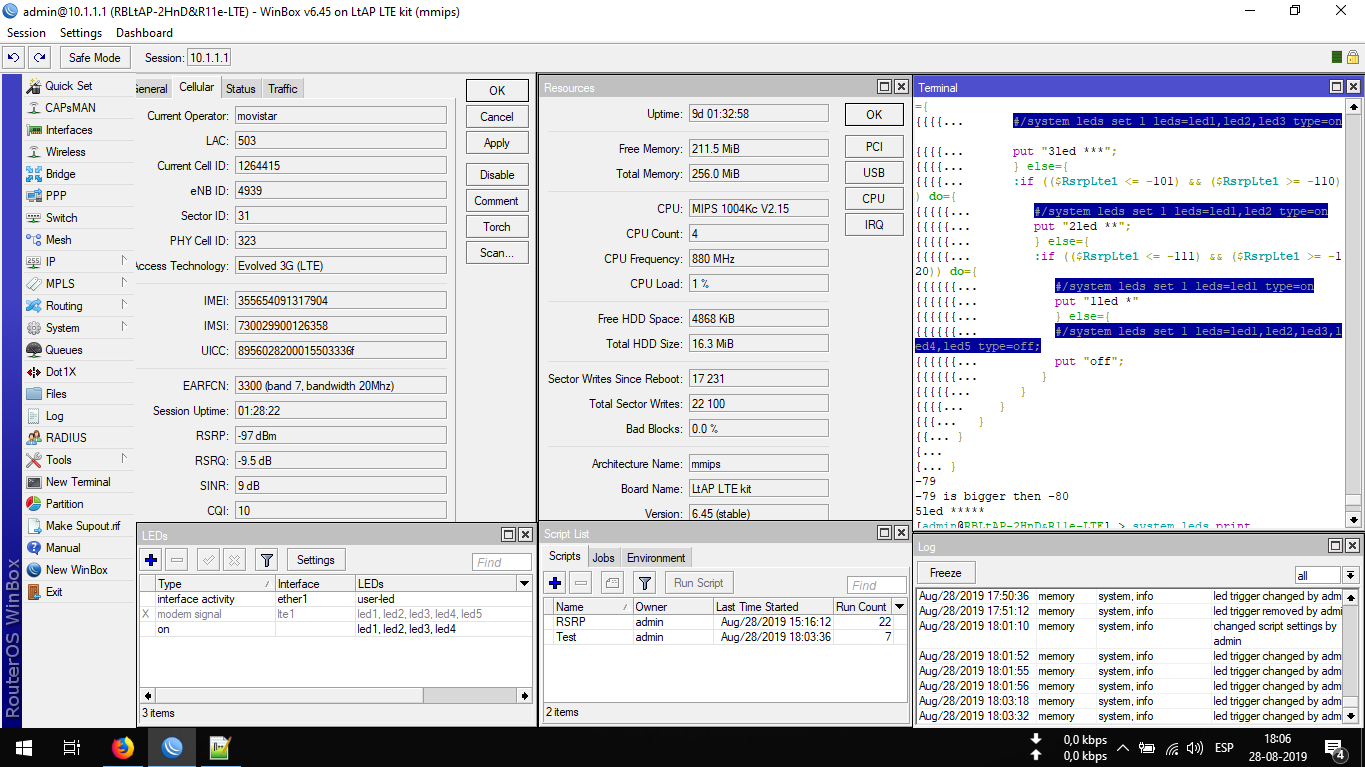Toggle Safe Mode
The width and height of the screenshot is (1365, 767).
[94, 57]
